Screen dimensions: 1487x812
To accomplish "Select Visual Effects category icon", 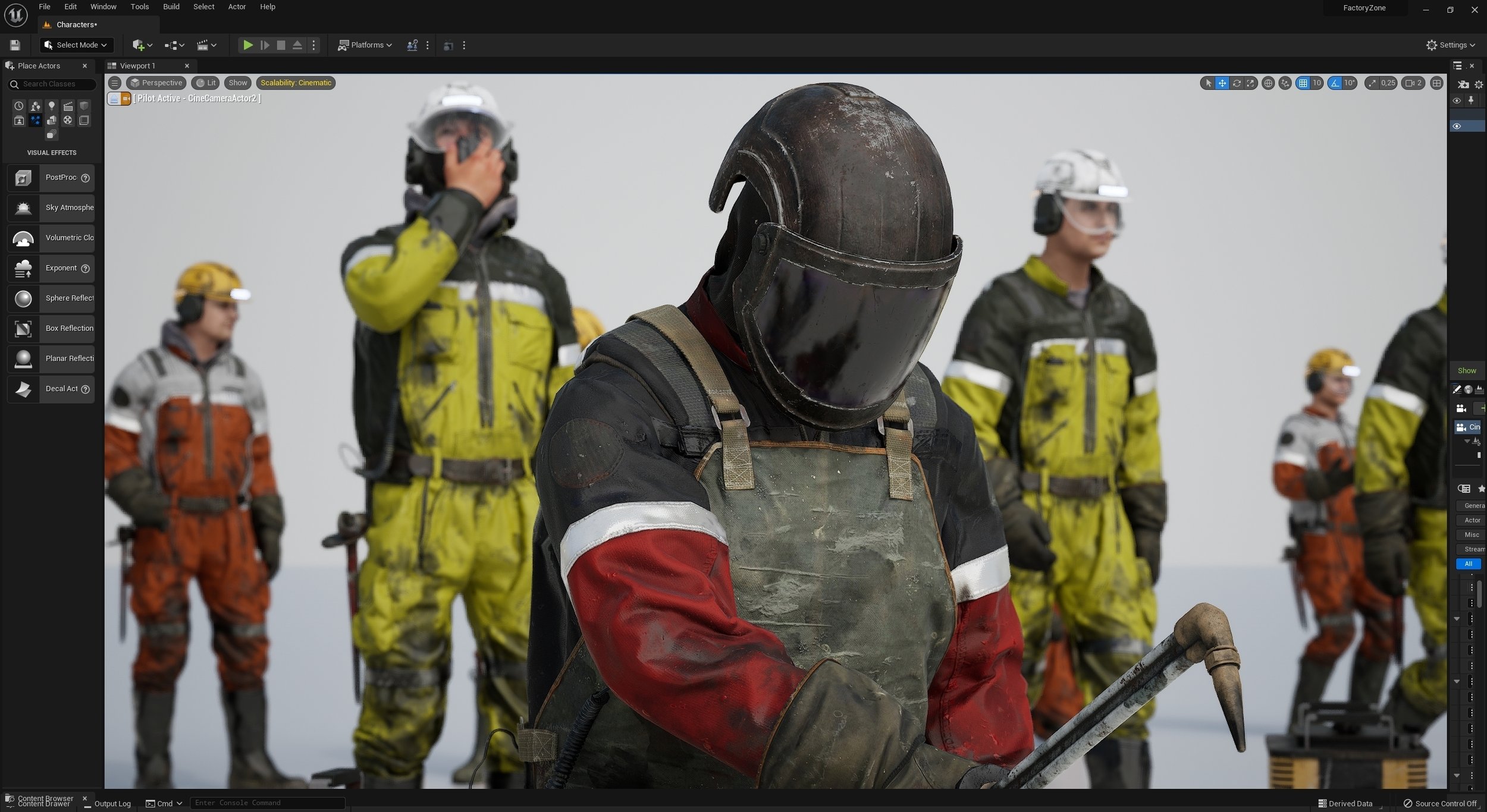I will point(36,121).
